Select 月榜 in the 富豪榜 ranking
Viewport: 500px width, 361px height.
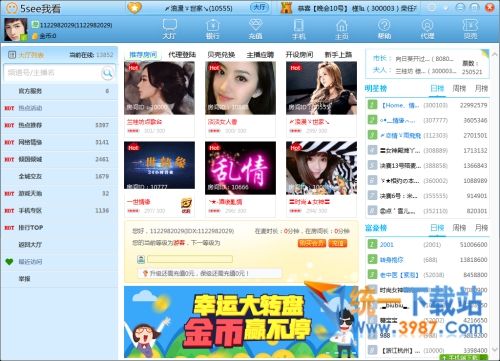pos(481,228)
